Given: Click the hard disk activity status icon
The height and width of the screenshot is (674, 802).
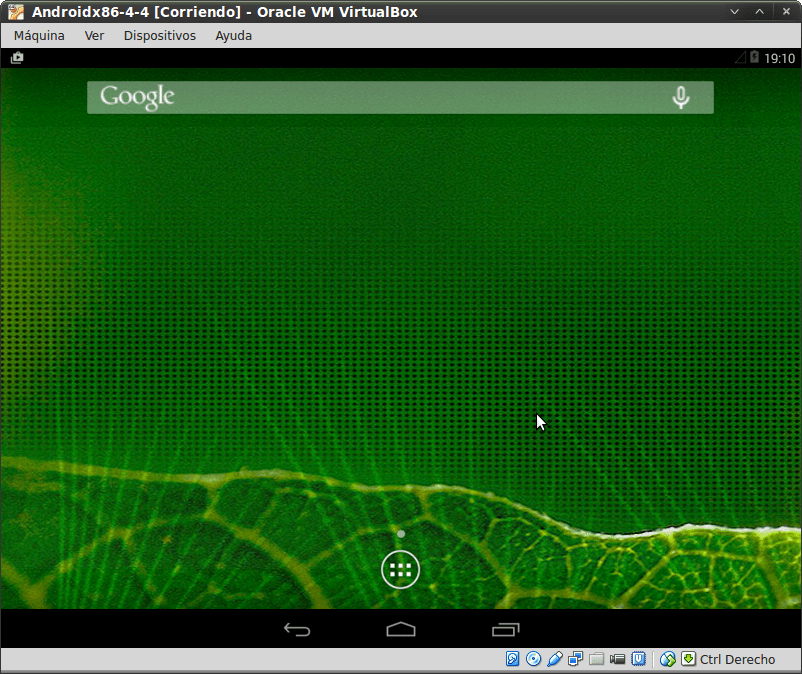Looking at the screenshot, I should point(512,659).
